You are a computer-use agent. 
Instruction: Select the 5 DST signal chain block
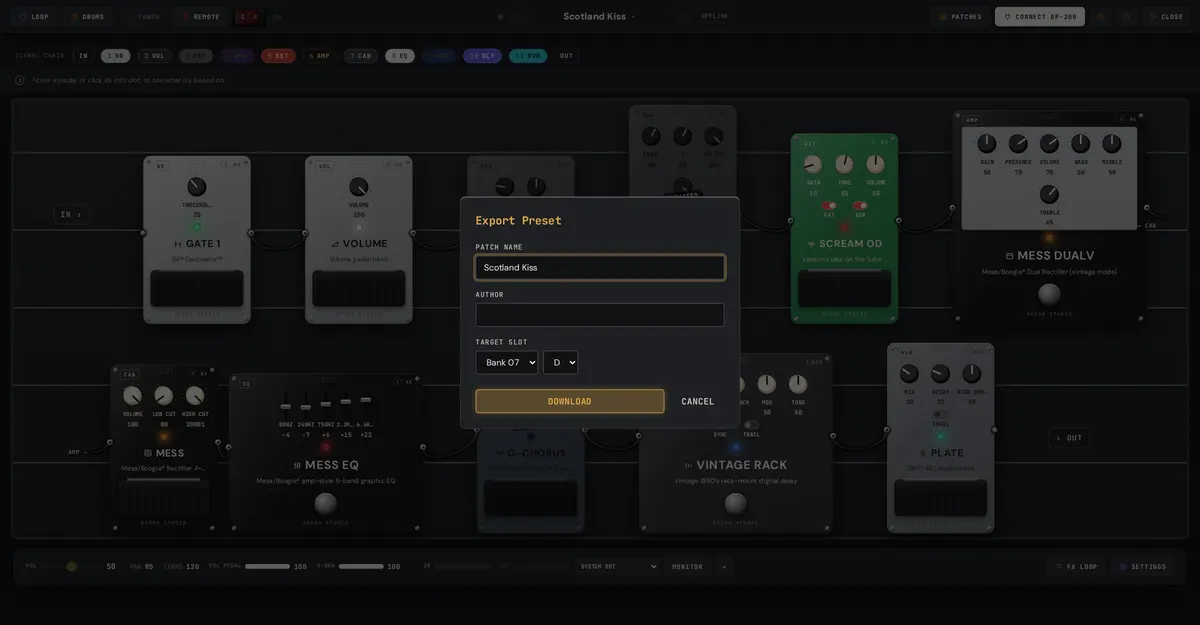point(278,56)
